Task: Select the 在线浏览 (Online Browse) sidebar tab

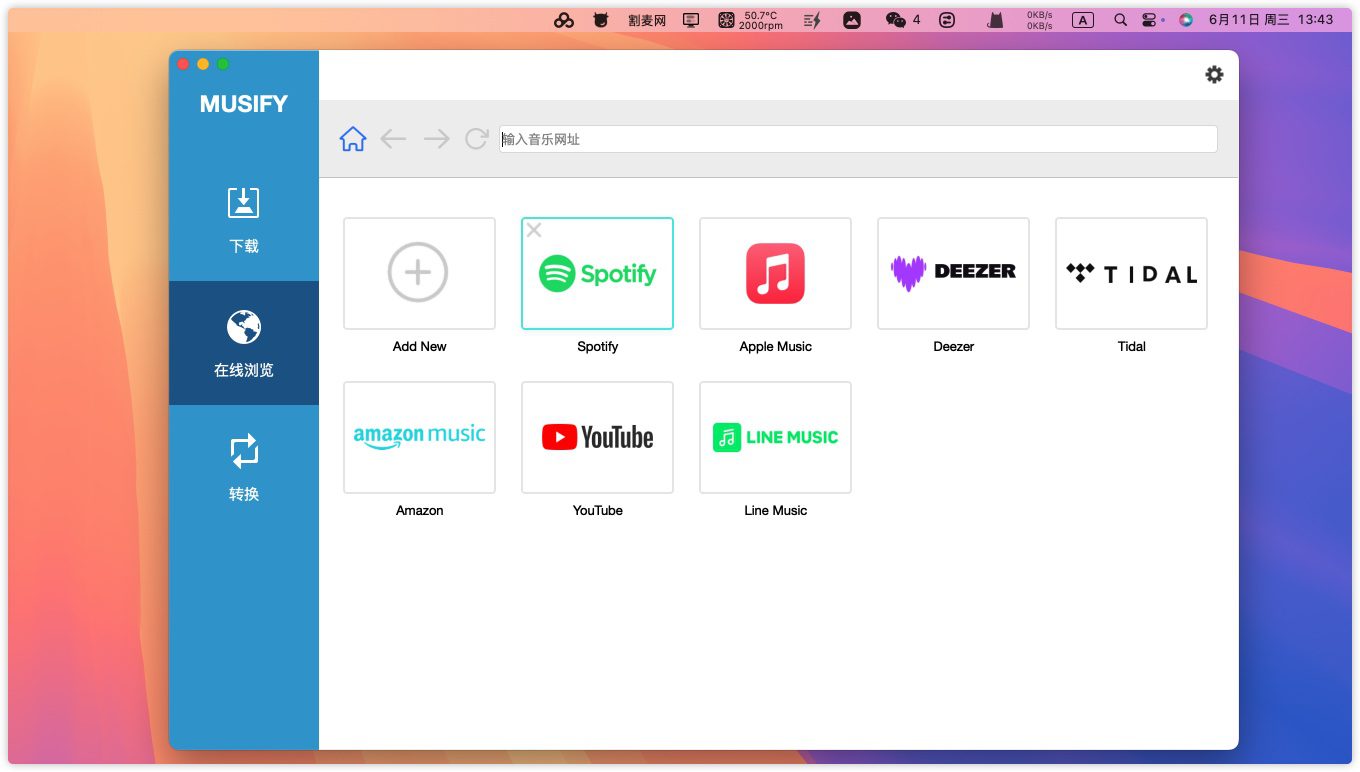Action: click(244, 344)
